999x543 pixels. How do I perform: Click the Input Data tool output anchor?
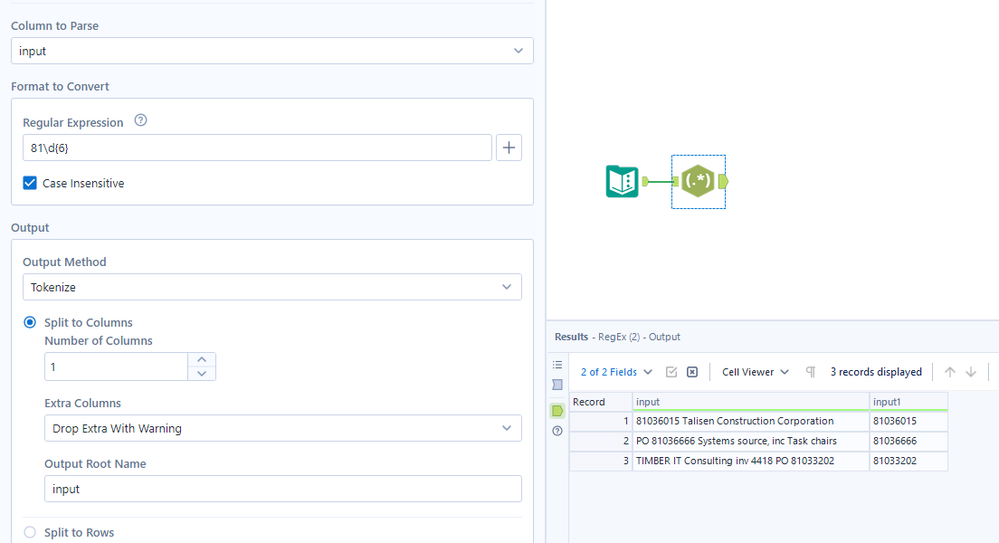[x=645, y=182]
